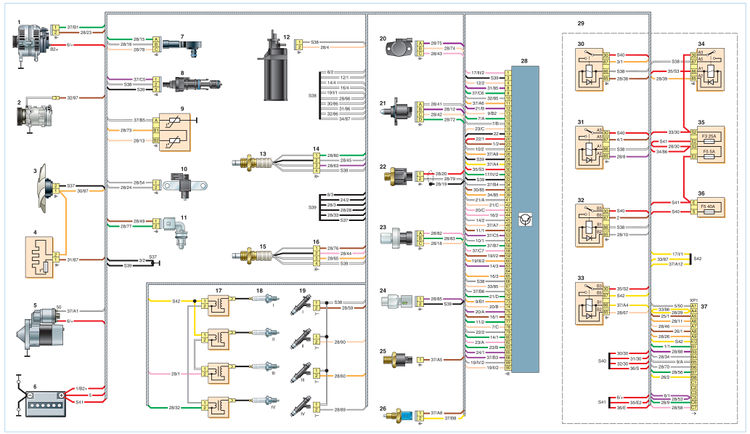The width and height of the screenshot is (750, 434).
Task: Select the bracket-mounted sensor numbered 10
Action: [x=185, y=186]
